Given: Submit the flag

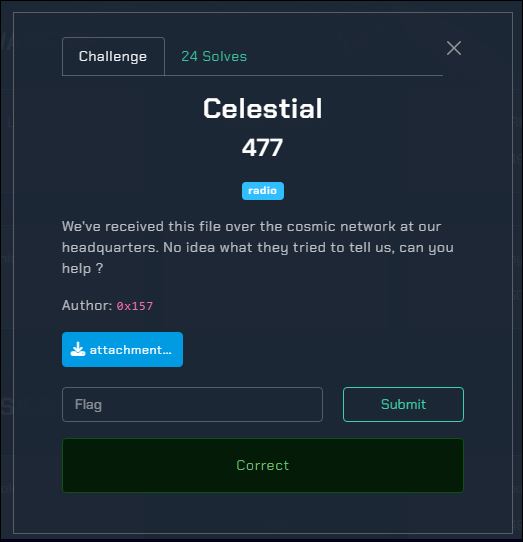Looking at the screenshot, I should [x=403, y=404].
